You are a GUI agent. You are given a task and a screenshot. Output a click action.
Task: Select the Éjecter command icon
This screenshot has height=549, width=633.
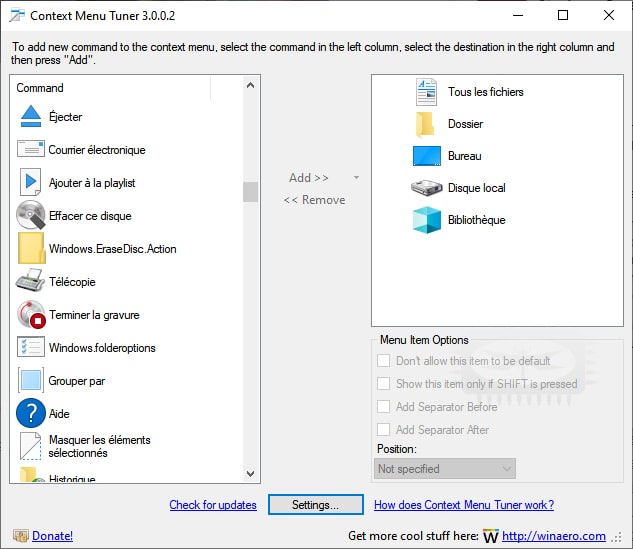31,116
